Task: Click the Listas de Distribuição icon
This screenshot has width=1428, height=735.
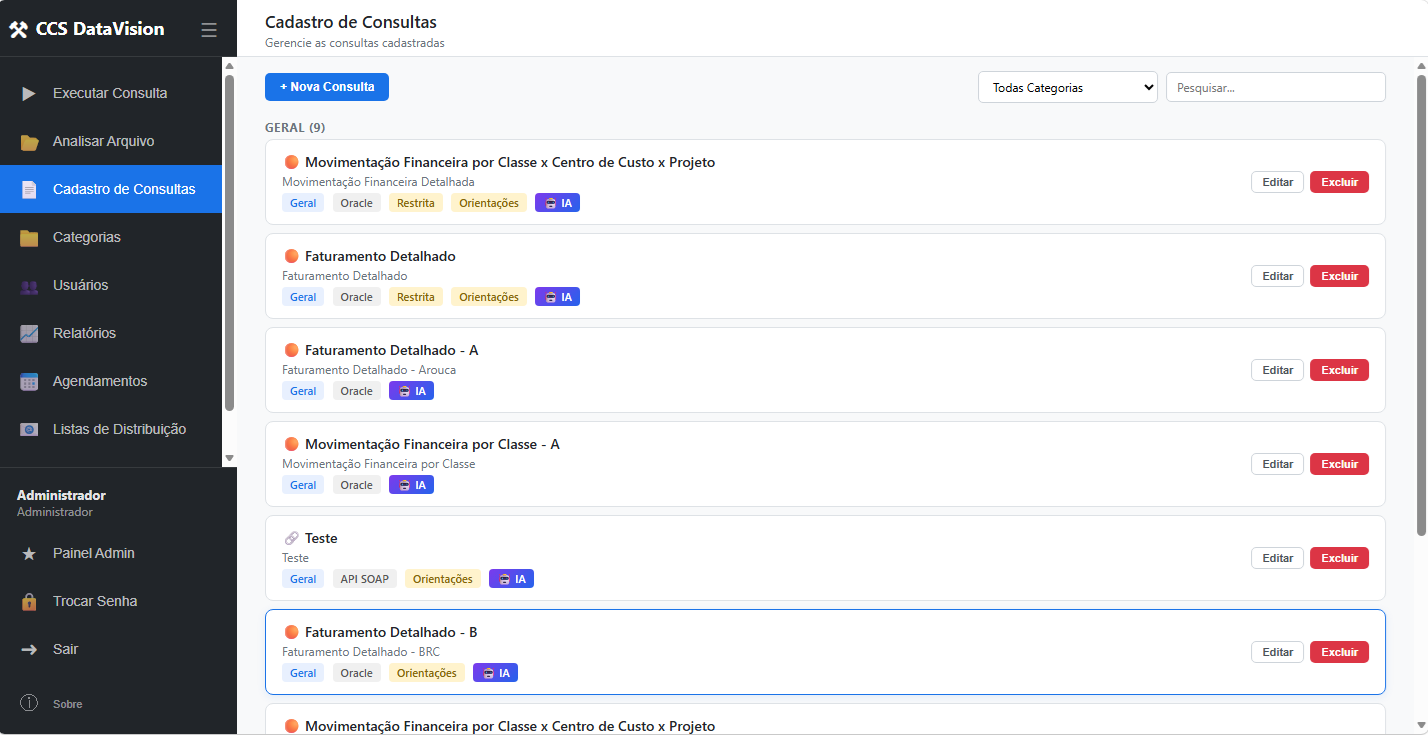Action: click(29, 430)
